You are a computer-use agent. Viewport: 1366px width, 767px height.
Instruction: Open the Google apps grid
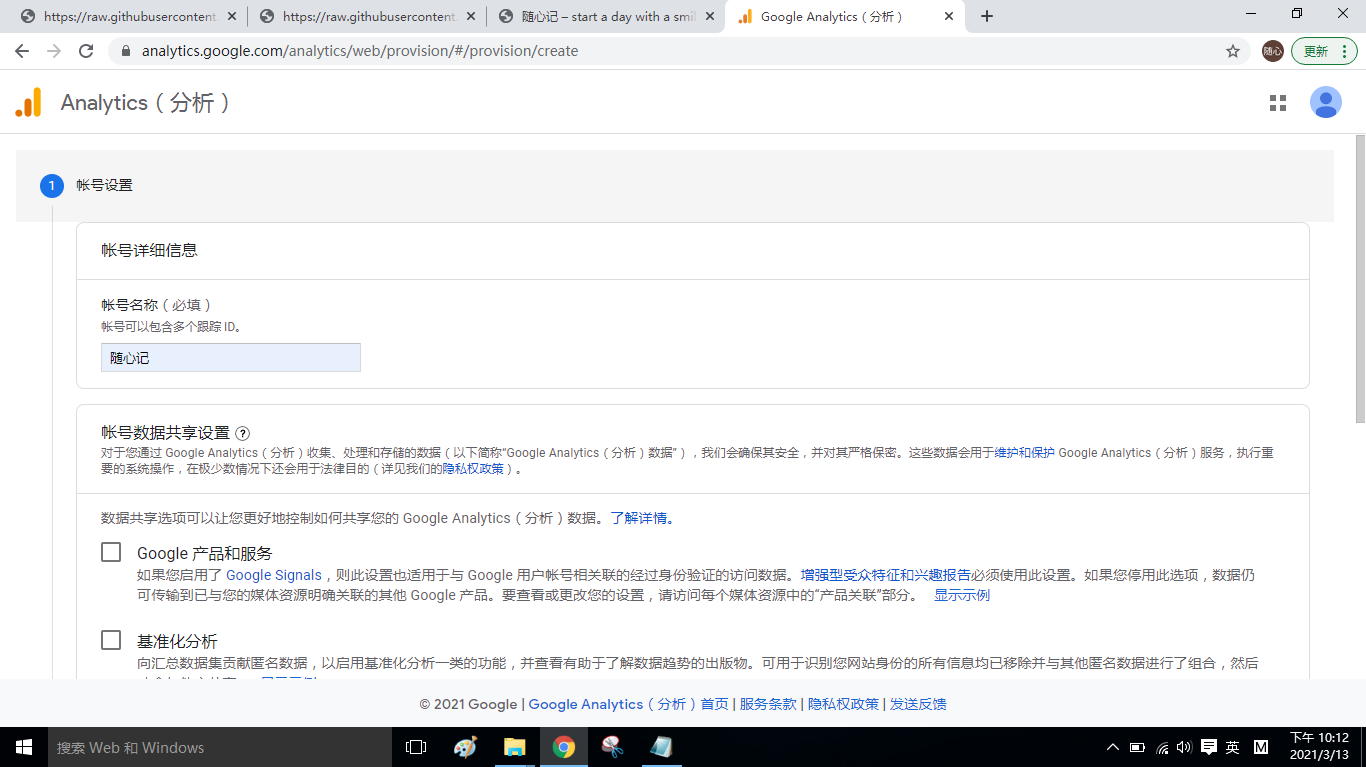pyautogui.click(x=1278, y=101)
